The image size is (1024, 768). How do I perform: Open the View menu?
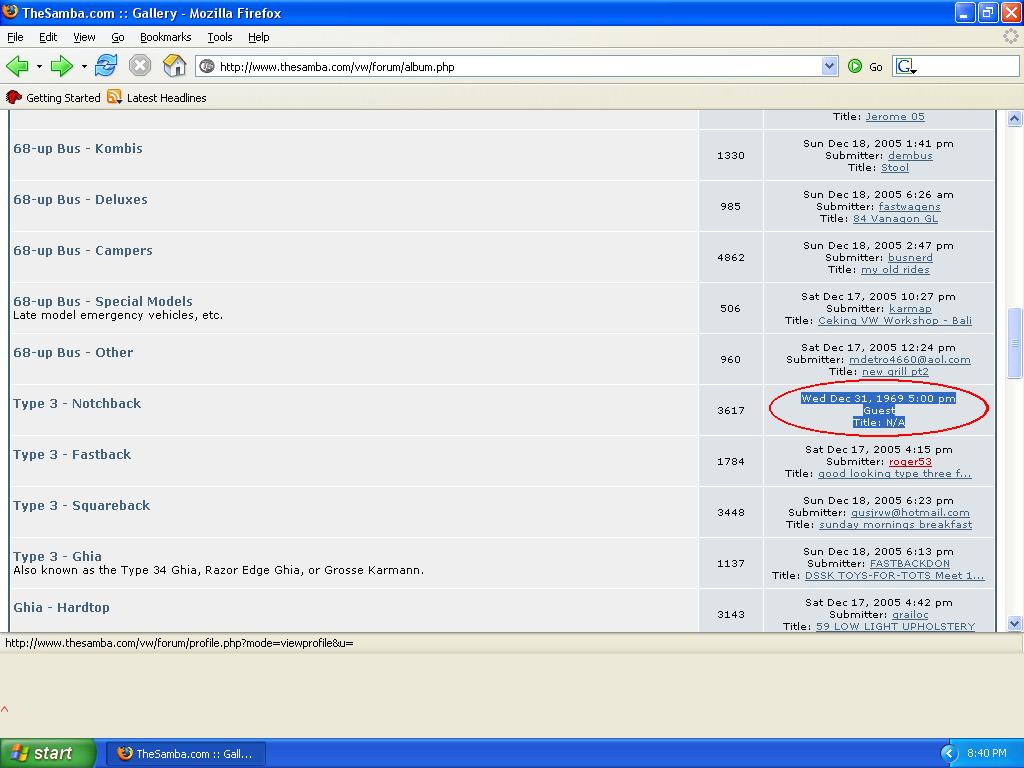point(84,37)
